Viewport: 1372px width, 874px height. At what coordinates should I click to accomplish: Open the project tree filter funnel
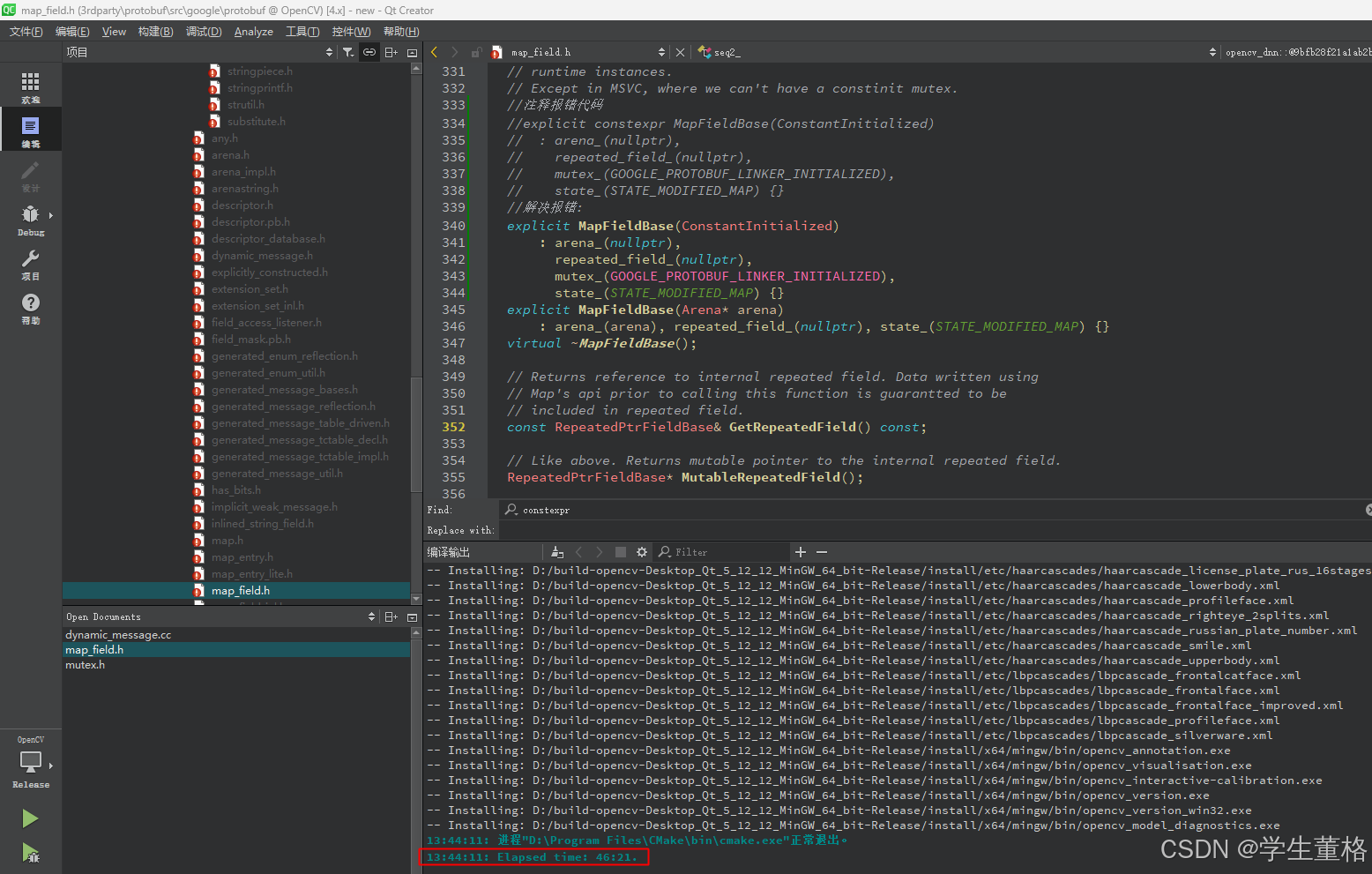pyautogui.click(x=348, y=52)
